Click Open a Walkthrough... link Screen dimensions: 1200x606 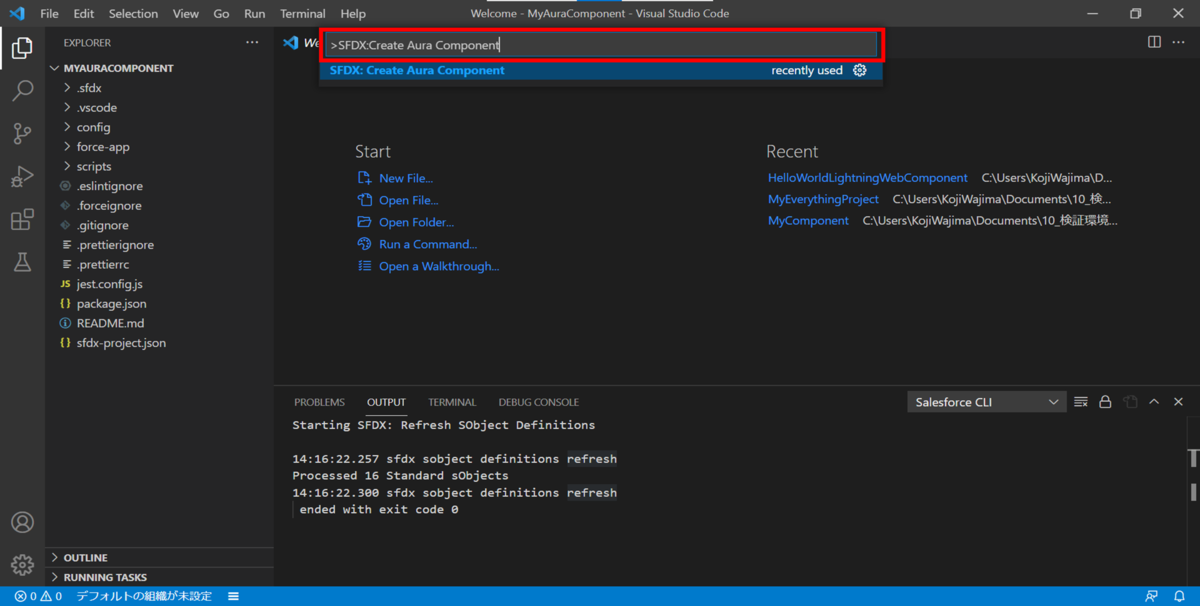439,266
